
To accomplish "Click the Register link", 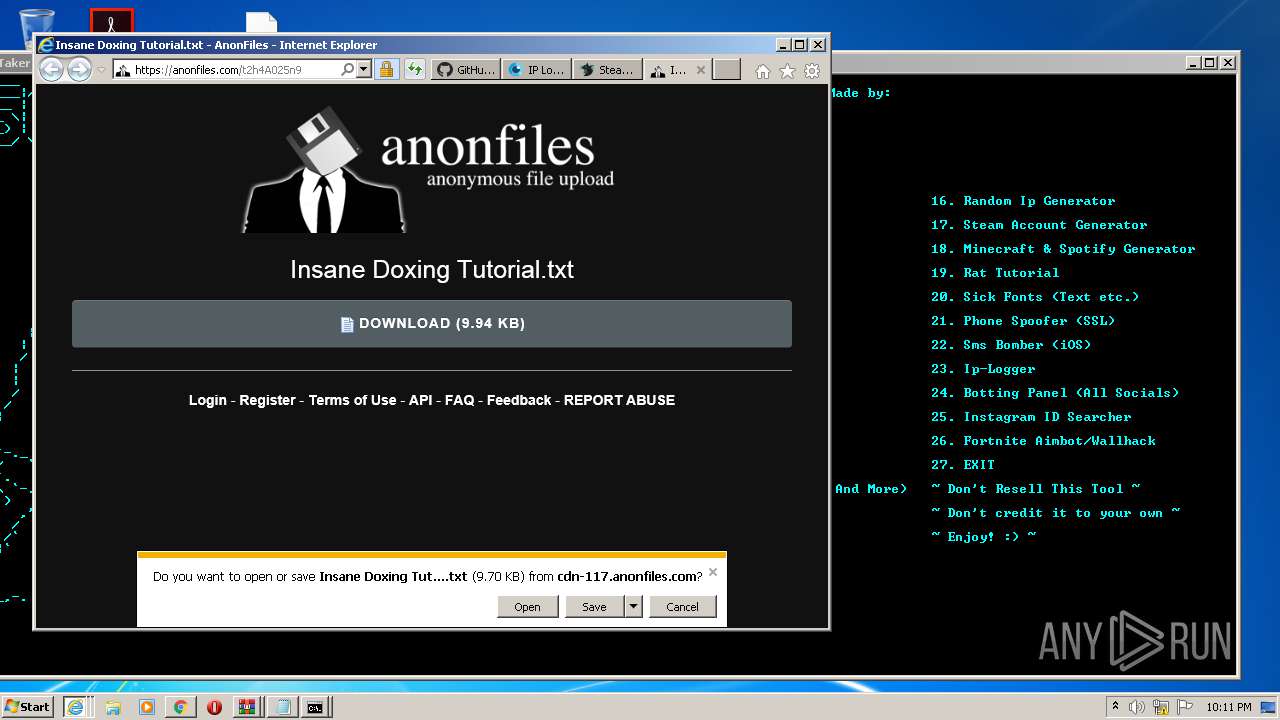I will [x=267, y=400].
